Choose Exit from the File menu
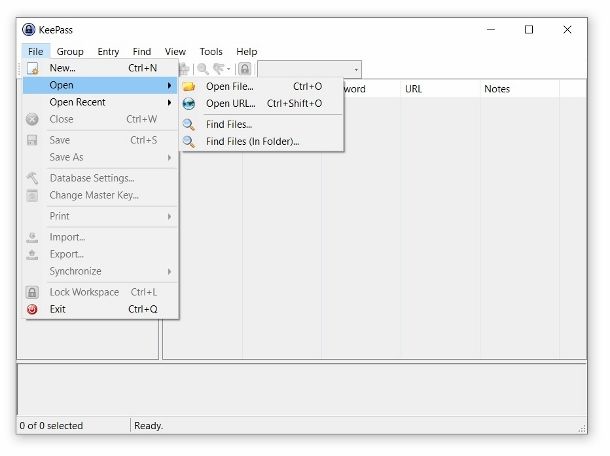The height and width of the screenshot is (456, 610). click(100, 309)
